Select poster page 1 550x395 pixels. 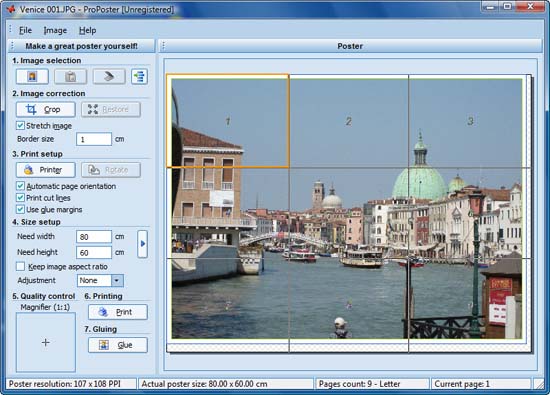pyautogui.click(x=228, y=121)
